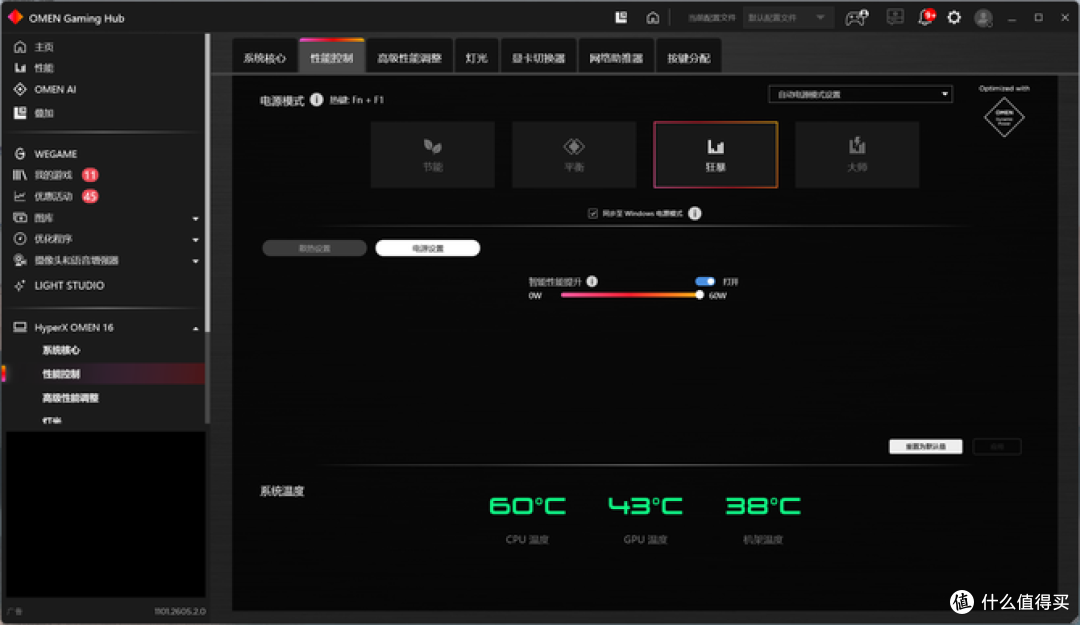Switch to the 系统核心 tab

pos(264,58)
